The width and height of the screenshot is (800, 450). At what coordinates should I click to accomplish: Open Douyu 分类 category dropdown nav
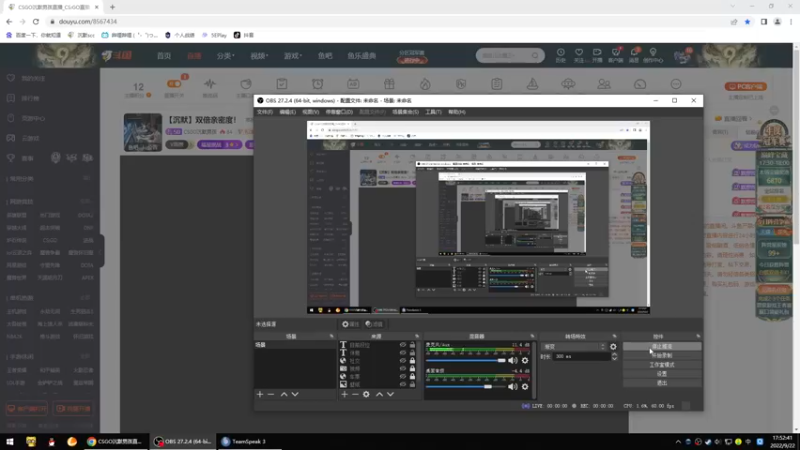click(226, 56)
